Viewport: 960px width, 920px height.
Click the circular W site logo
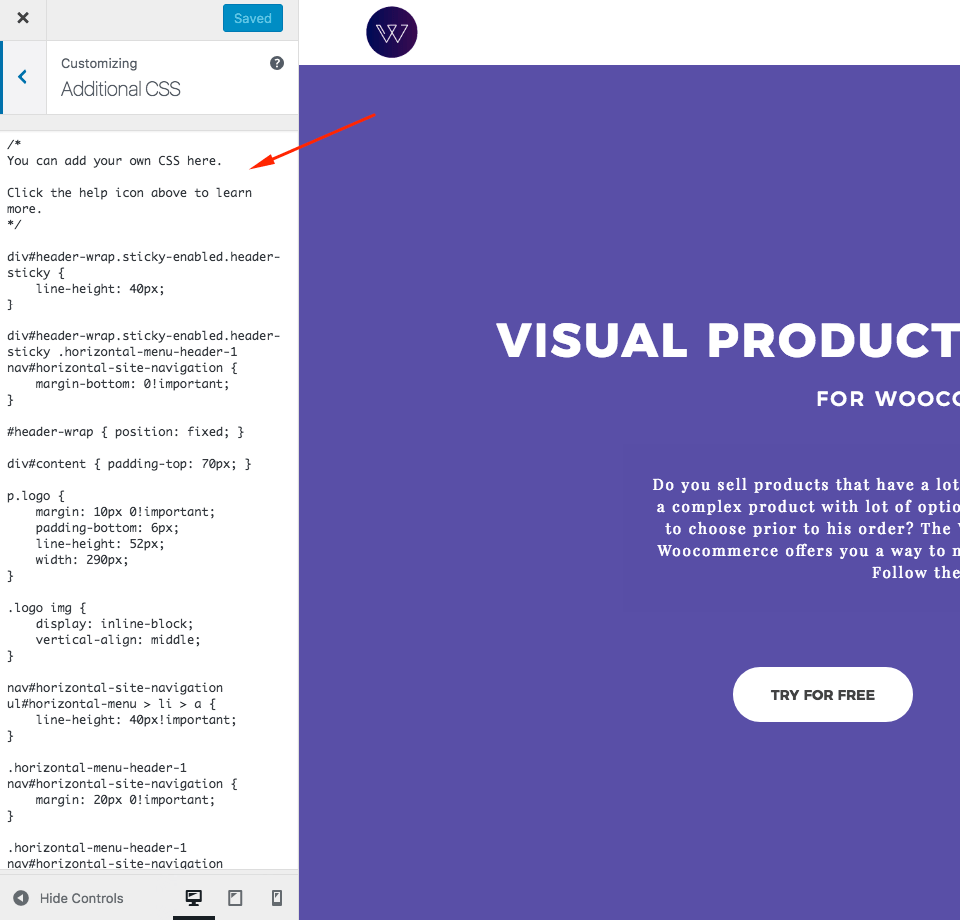click(x=392, y=32)
